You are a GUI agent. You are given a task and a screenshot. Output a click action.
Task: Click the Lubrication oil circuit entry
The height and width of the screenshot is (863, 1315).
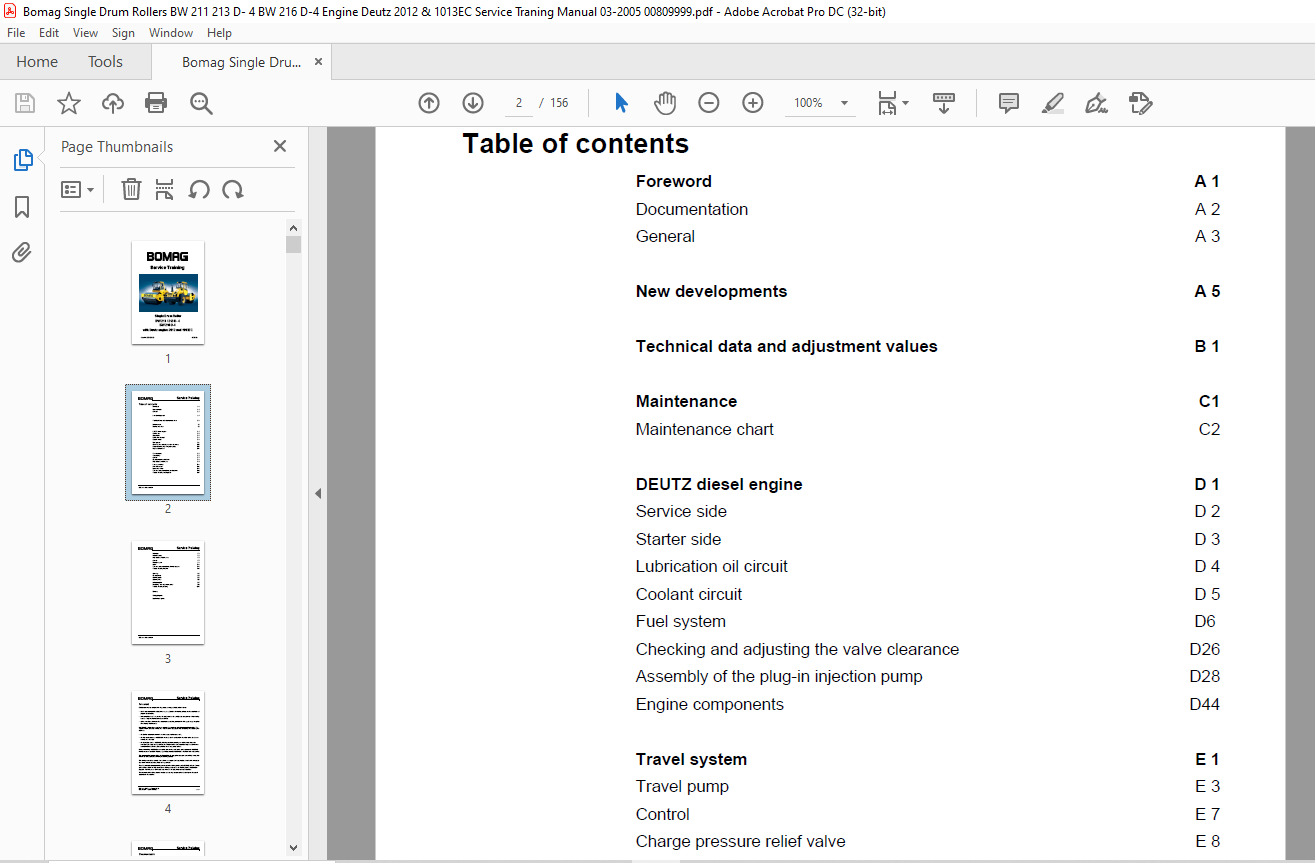click(712, 566)
